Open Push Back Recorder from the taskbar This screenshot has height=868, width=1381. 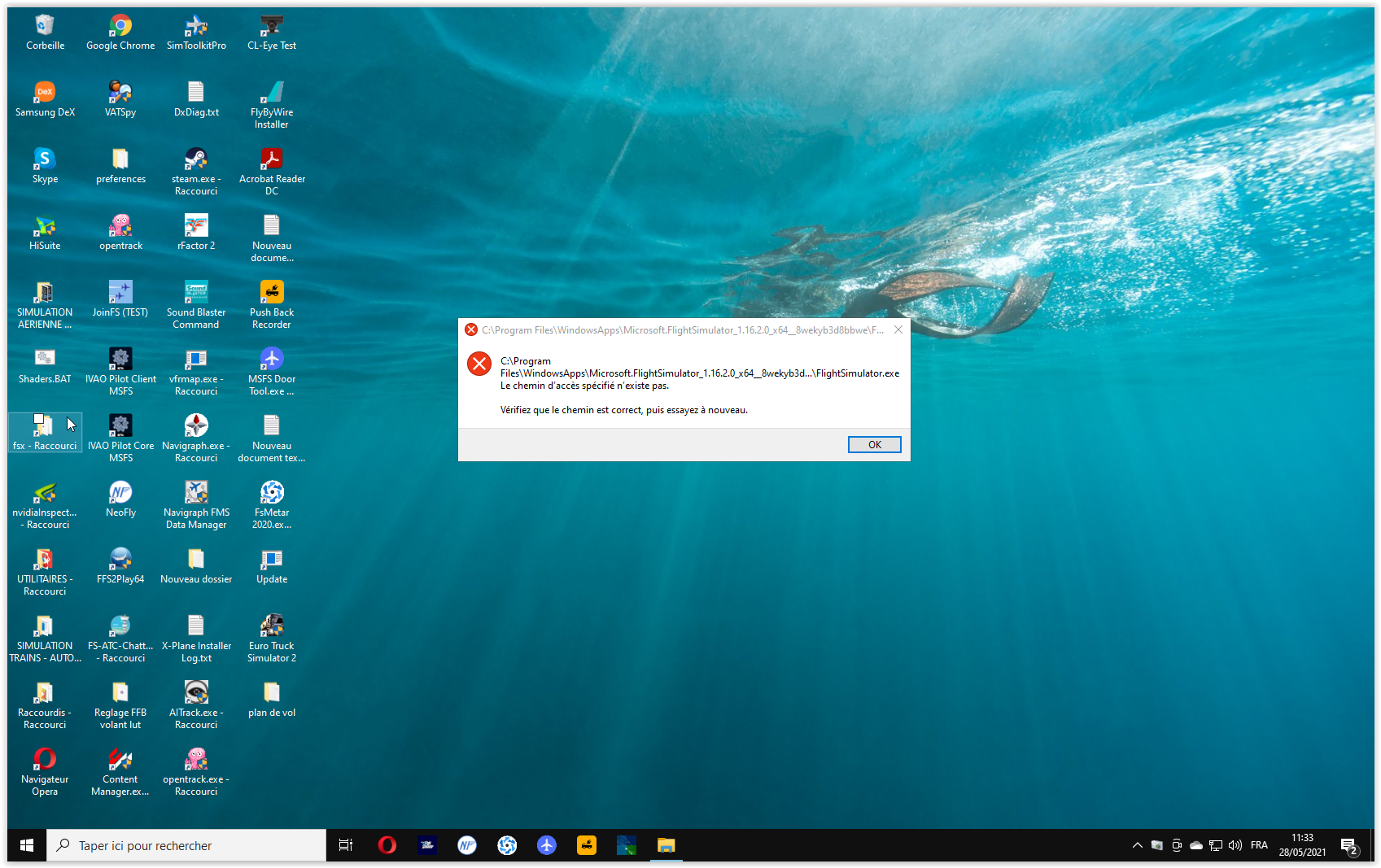(x=587, y=845)
